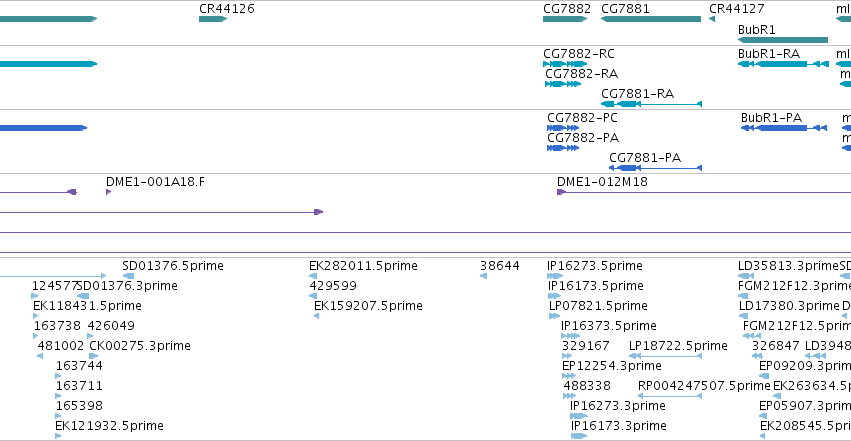The image size is (851, 441).
Task: Select the CG7882-PA protein feature
Action: tap(563, 148)
